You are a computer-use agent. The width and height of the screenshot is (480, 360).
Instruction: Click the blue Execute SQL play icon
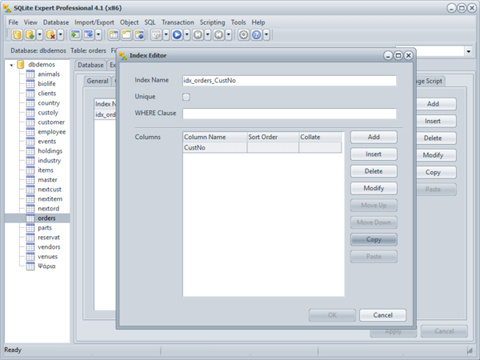pyautogui.click(x=177, y=35)
